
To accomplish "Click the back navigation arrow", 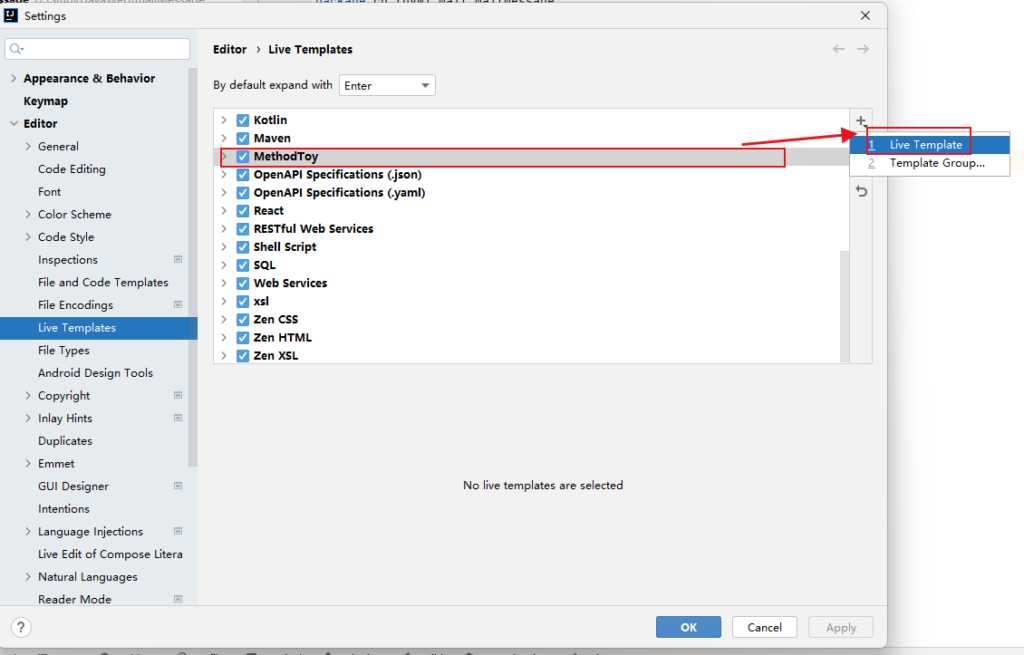I will coord(838,49).
